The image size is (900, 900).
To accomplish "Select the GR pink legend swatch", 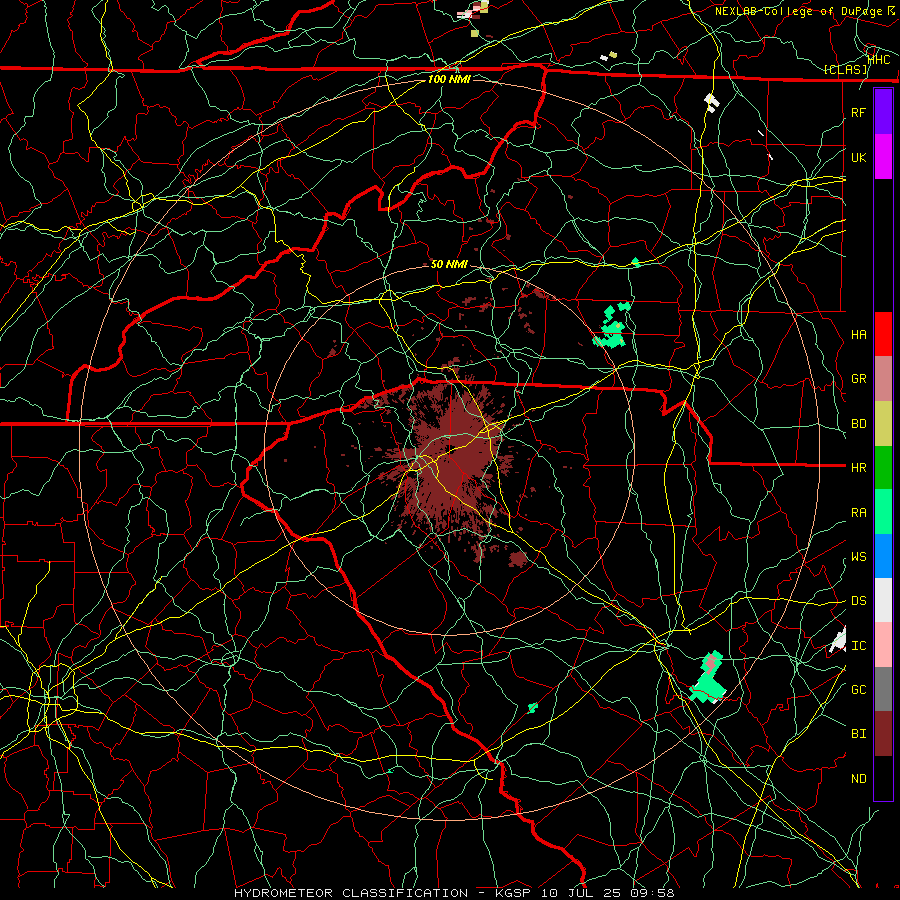I will pyautogui.click(x=883, y=379).
